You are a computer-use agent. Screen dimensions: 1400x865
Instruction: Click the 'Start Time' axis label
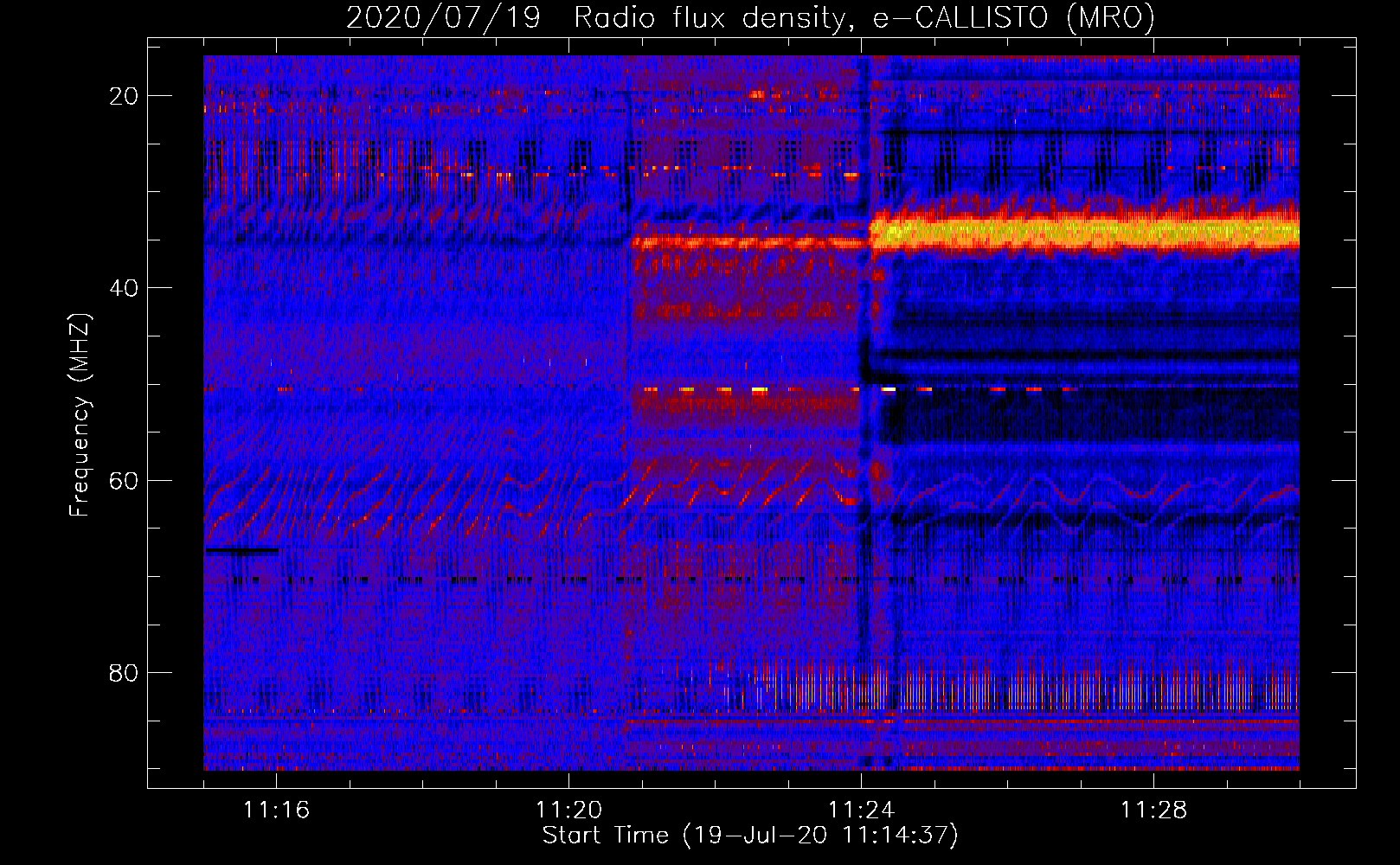[x=750, y=836]
